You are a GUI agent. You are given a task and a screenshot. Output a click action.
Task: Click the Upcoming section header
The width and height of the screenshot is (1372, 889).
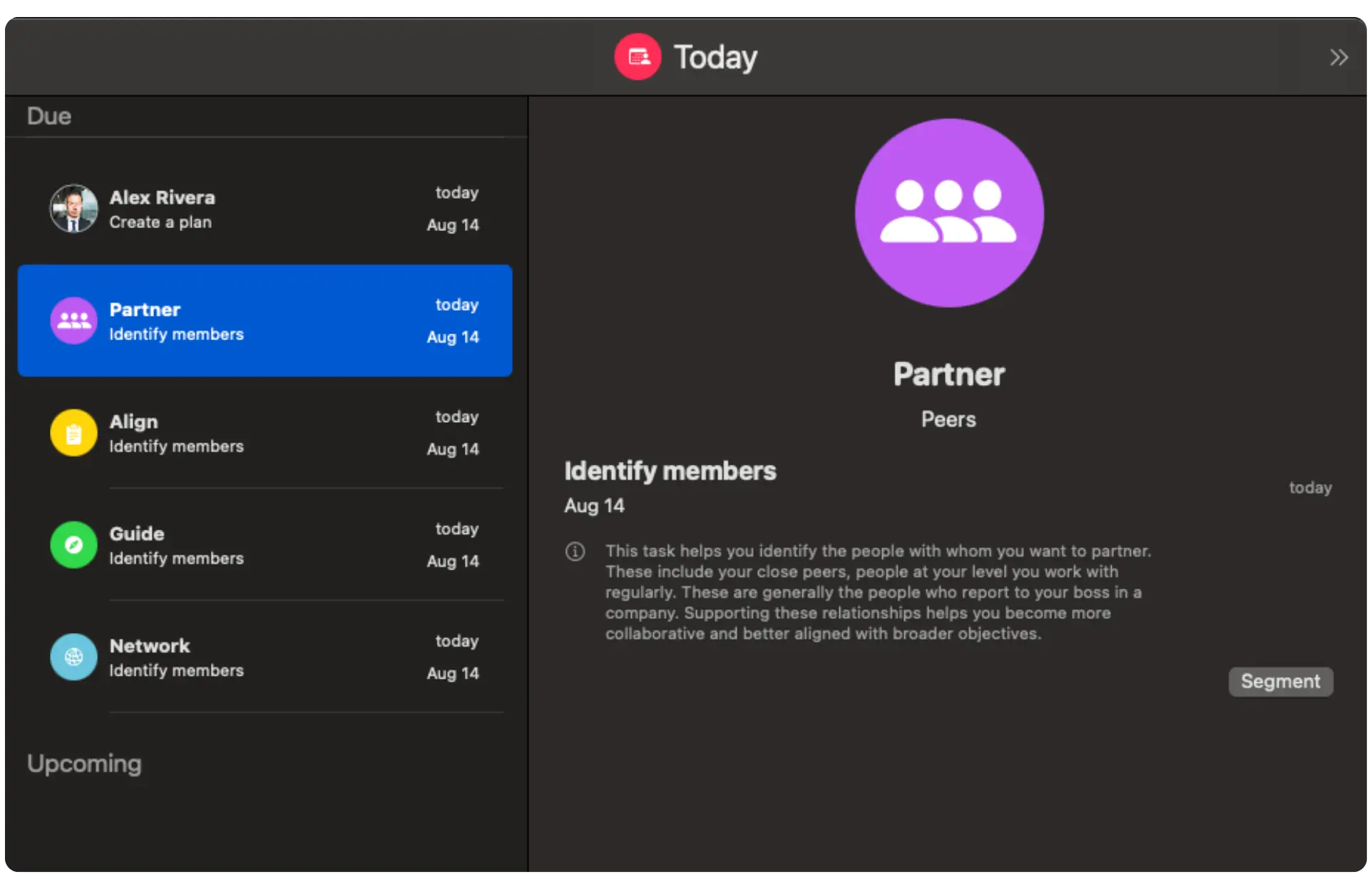84,764
